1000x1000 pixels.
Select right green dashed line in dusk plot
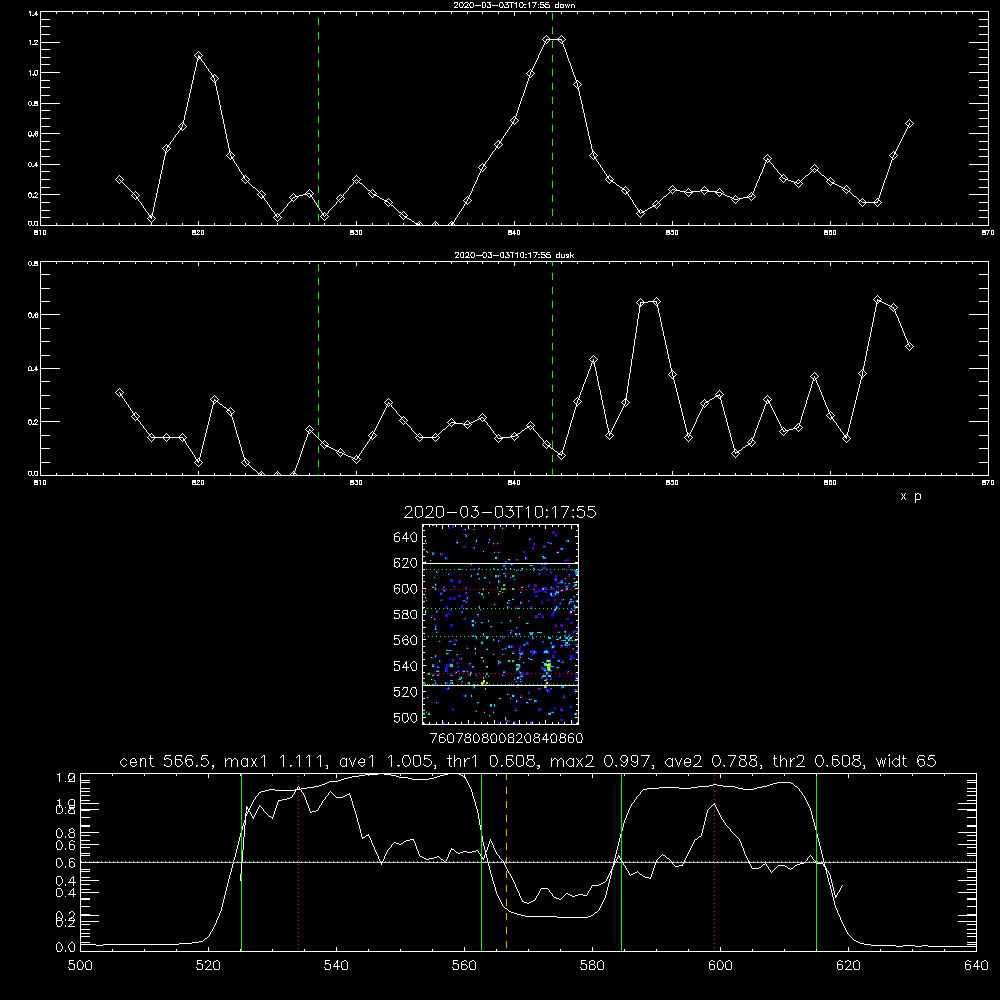(552, 368)
